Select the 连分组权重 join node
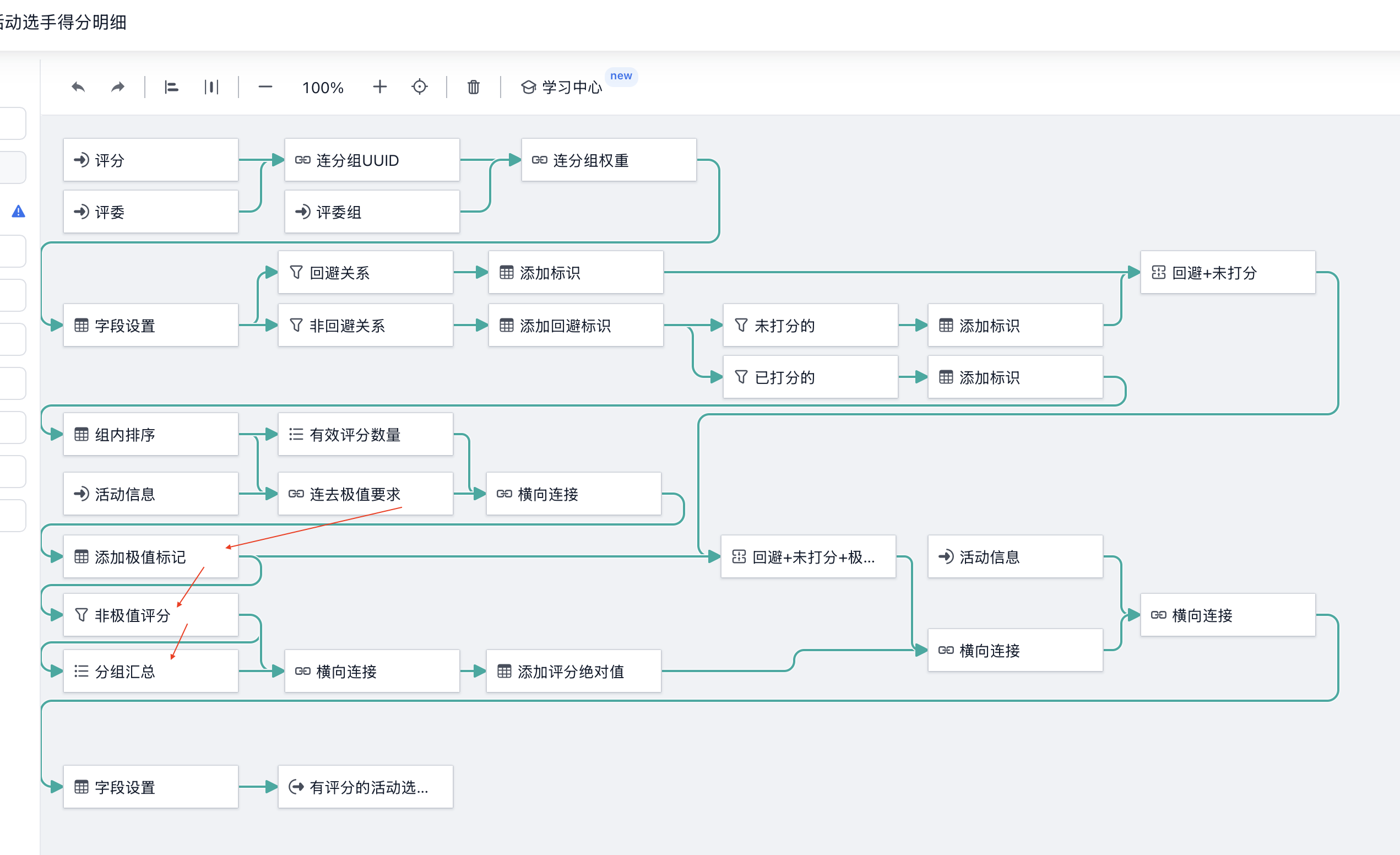Viewport: 1400px width, 855px height. coord(609,160)
